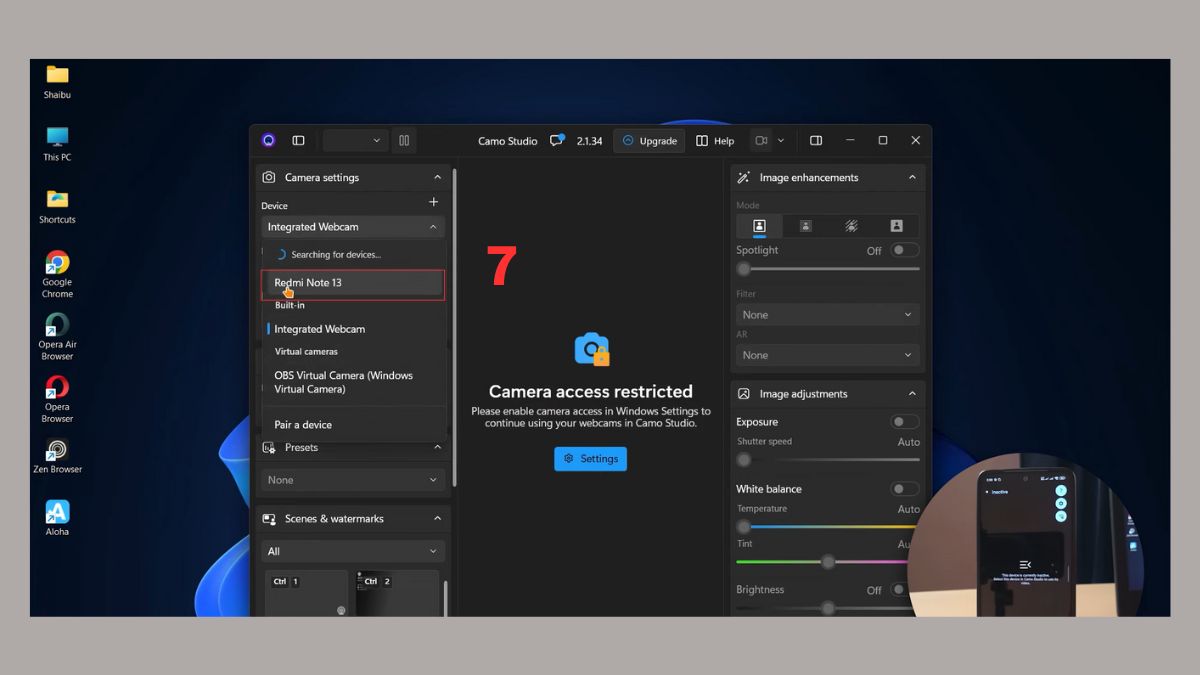The width and height of the screenshot is (1200, 675).
Task: Turn on the White balance toggle
Action: (905, 489)
